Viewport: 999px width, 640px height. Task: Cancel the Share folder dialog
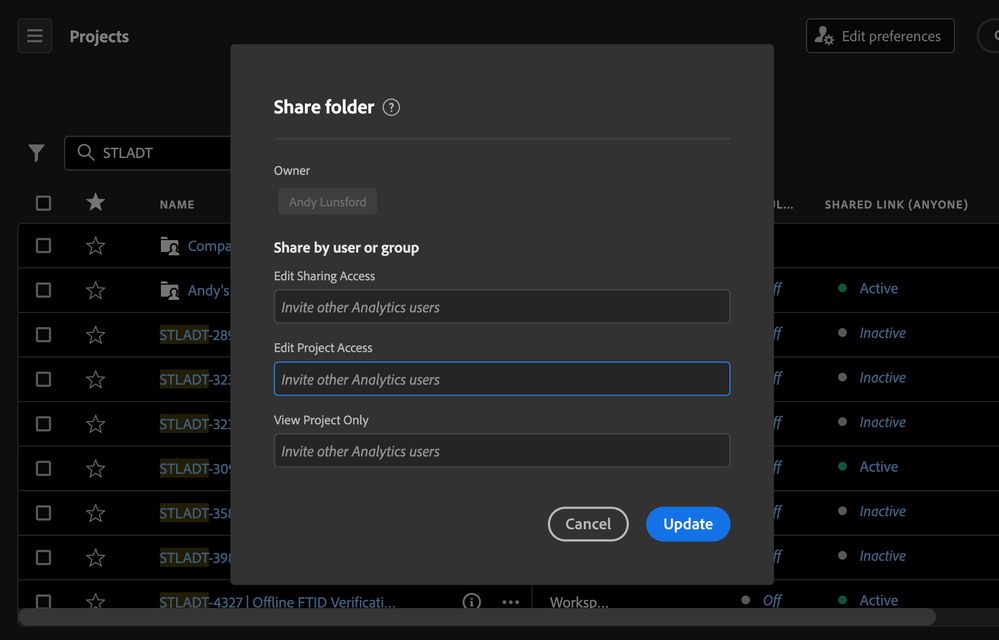(x=588, y=524)
